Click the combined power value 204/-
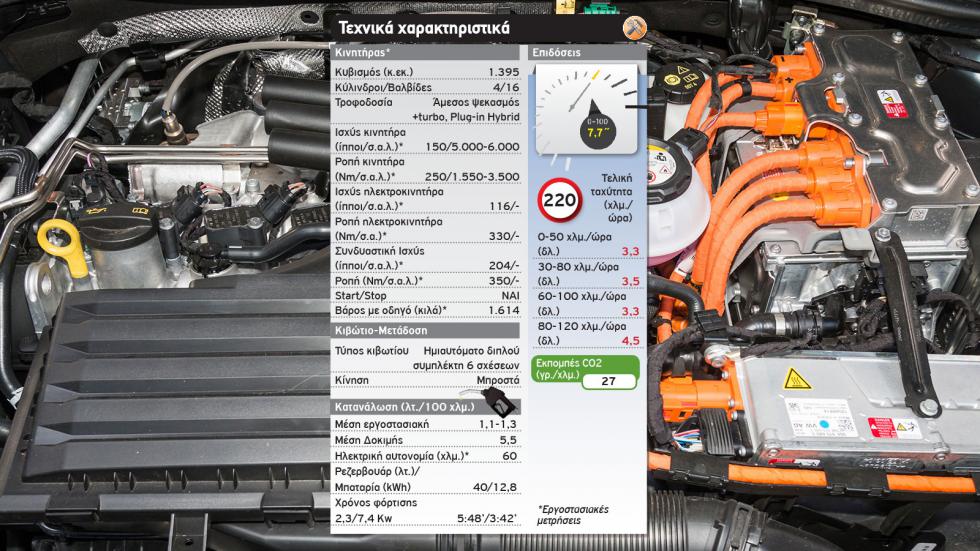 coord(504,266)
